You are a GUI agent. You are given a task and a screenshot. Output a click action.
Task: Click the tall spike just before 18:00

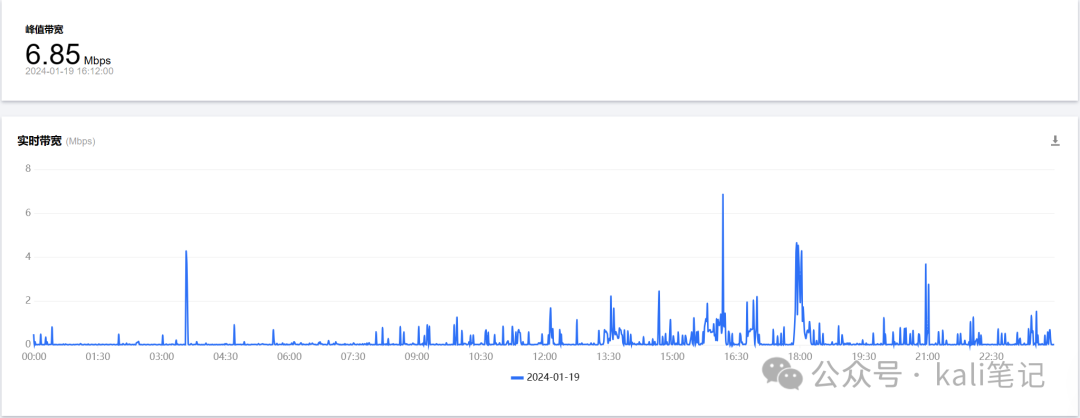pos(797,244)
